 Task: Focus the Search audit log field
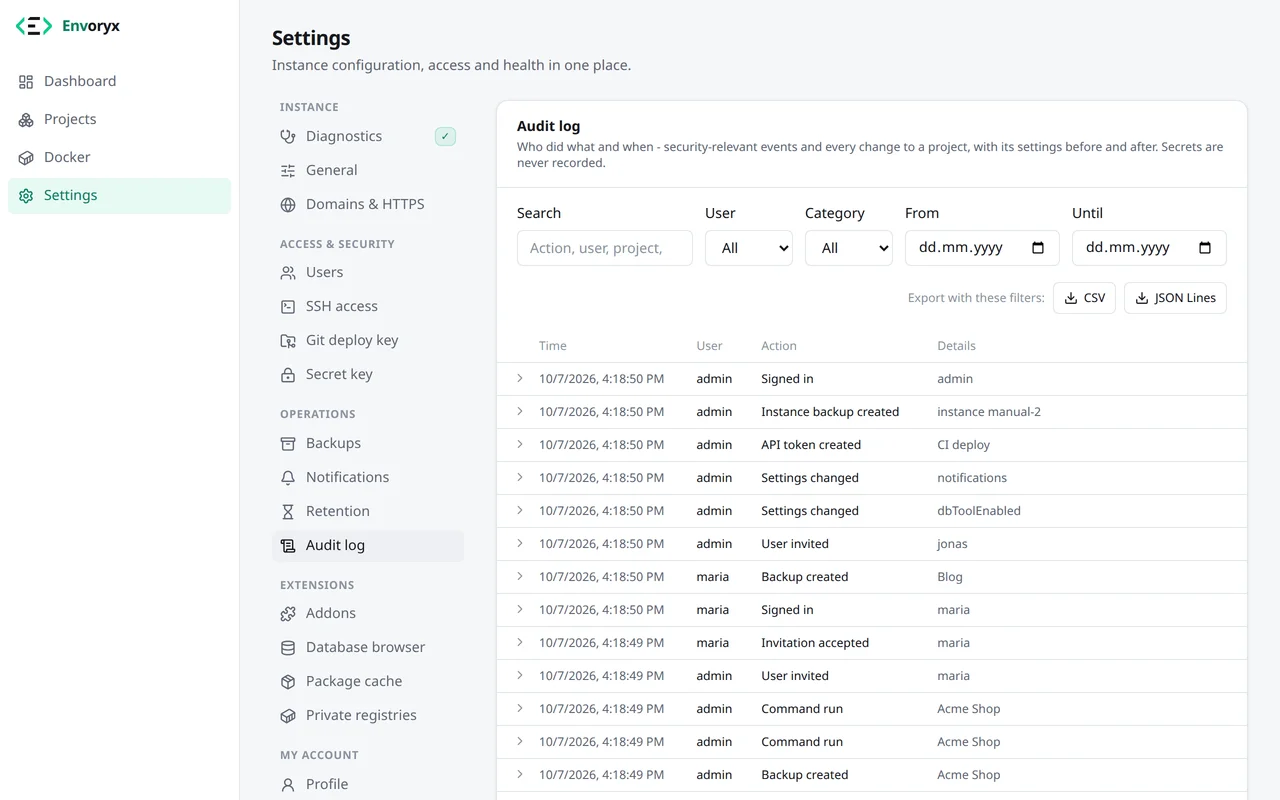pos(605,248)
